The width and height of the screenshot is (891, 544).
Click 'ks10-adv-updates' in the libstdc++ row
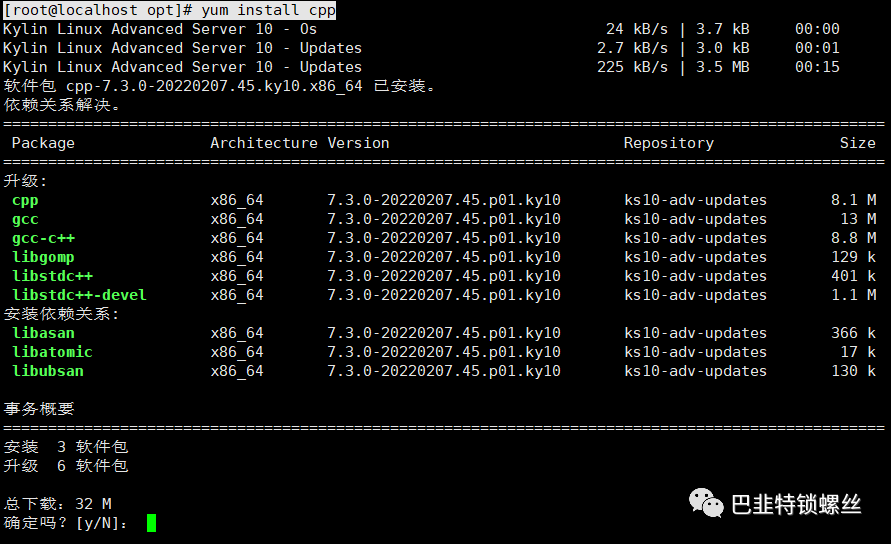[x=696, y=276]
